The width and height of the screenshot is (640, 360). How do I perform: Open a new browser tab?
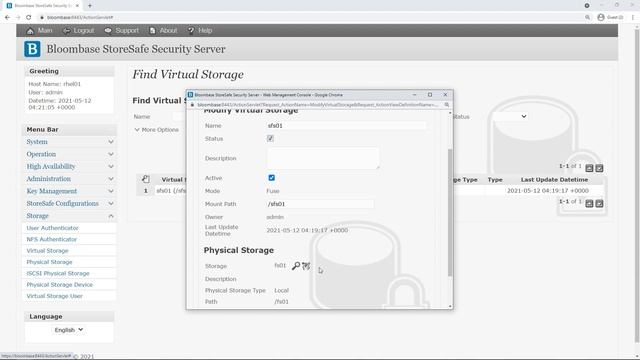pos(90,6)
